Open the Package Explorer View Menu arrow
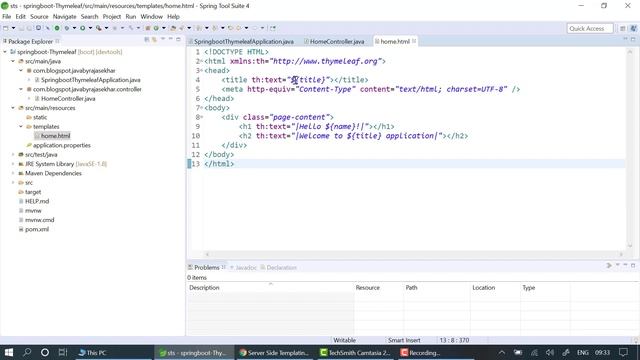 tap(162, 40)
